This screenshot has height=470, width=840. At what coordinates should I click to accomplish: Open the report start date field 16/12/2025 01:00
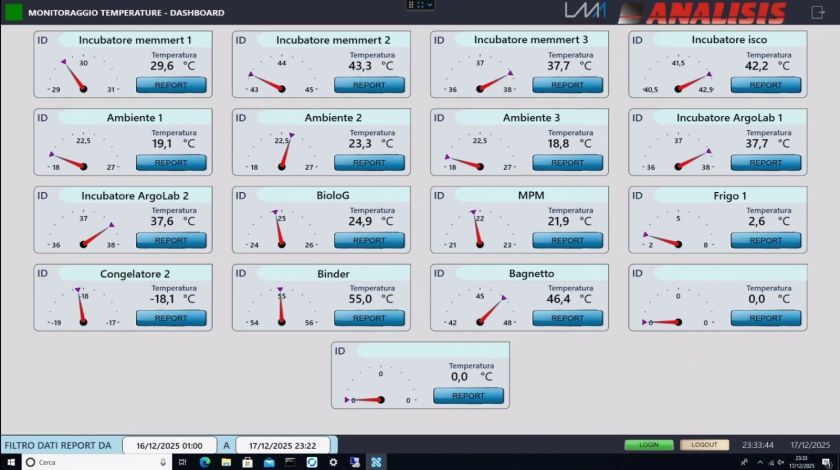pos(171,445)
